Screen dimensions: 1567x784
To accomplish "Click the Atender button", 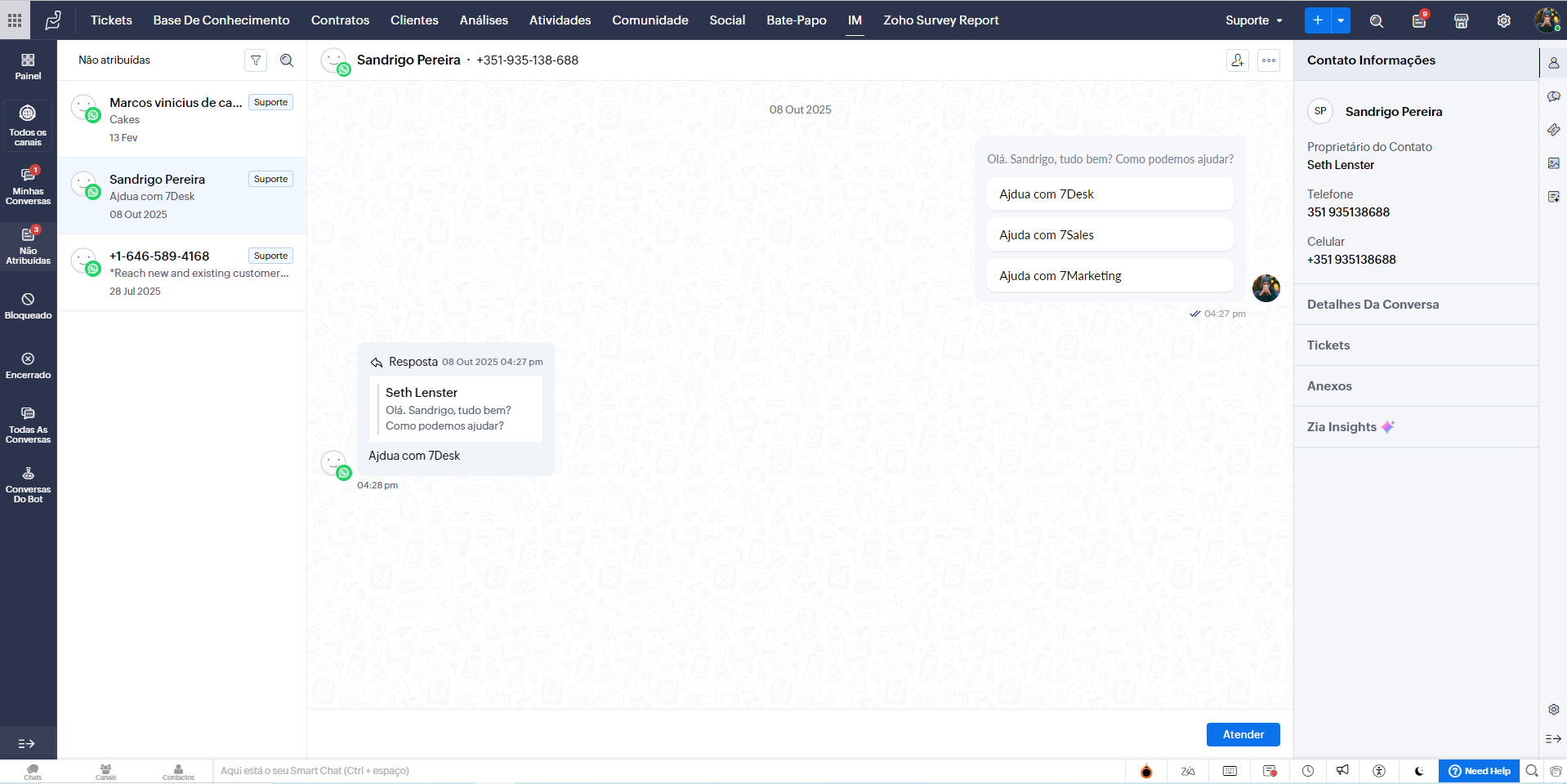I will [x=1243, y=734].
